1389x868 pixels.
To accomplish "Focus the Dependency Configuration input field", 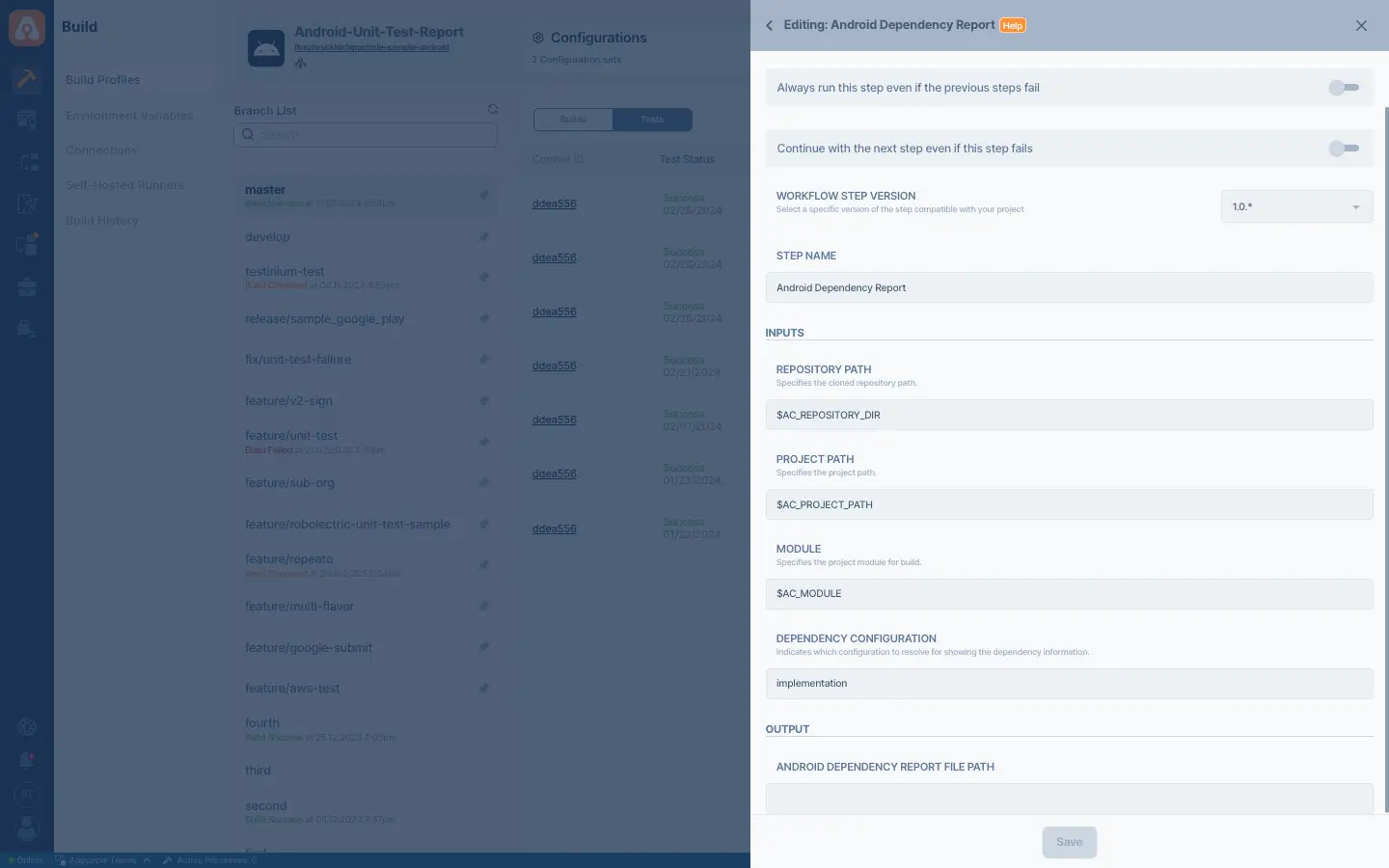I will click(x=1069, y=684).
